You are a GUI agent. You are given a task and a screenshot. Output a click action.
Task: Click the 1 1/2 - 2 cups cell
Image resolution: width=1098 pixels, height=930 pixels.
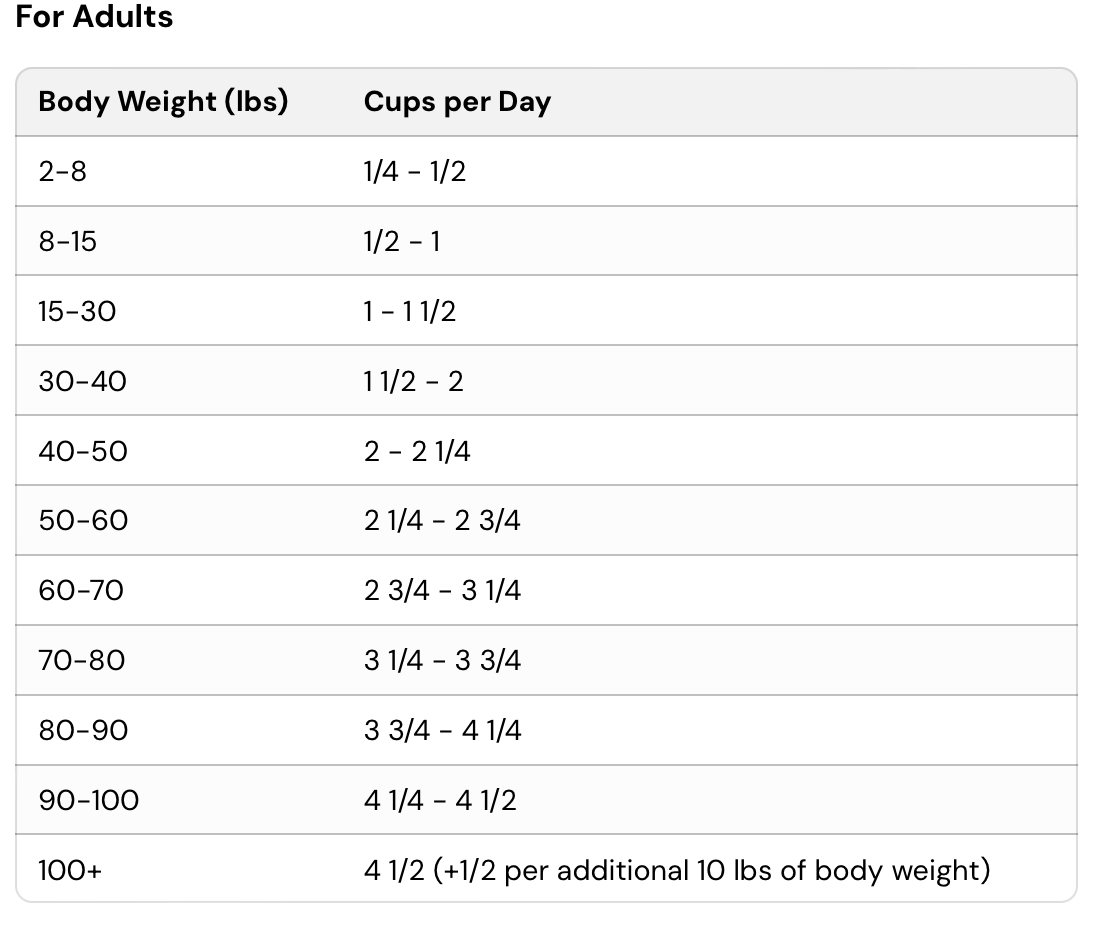coord(414,382)
